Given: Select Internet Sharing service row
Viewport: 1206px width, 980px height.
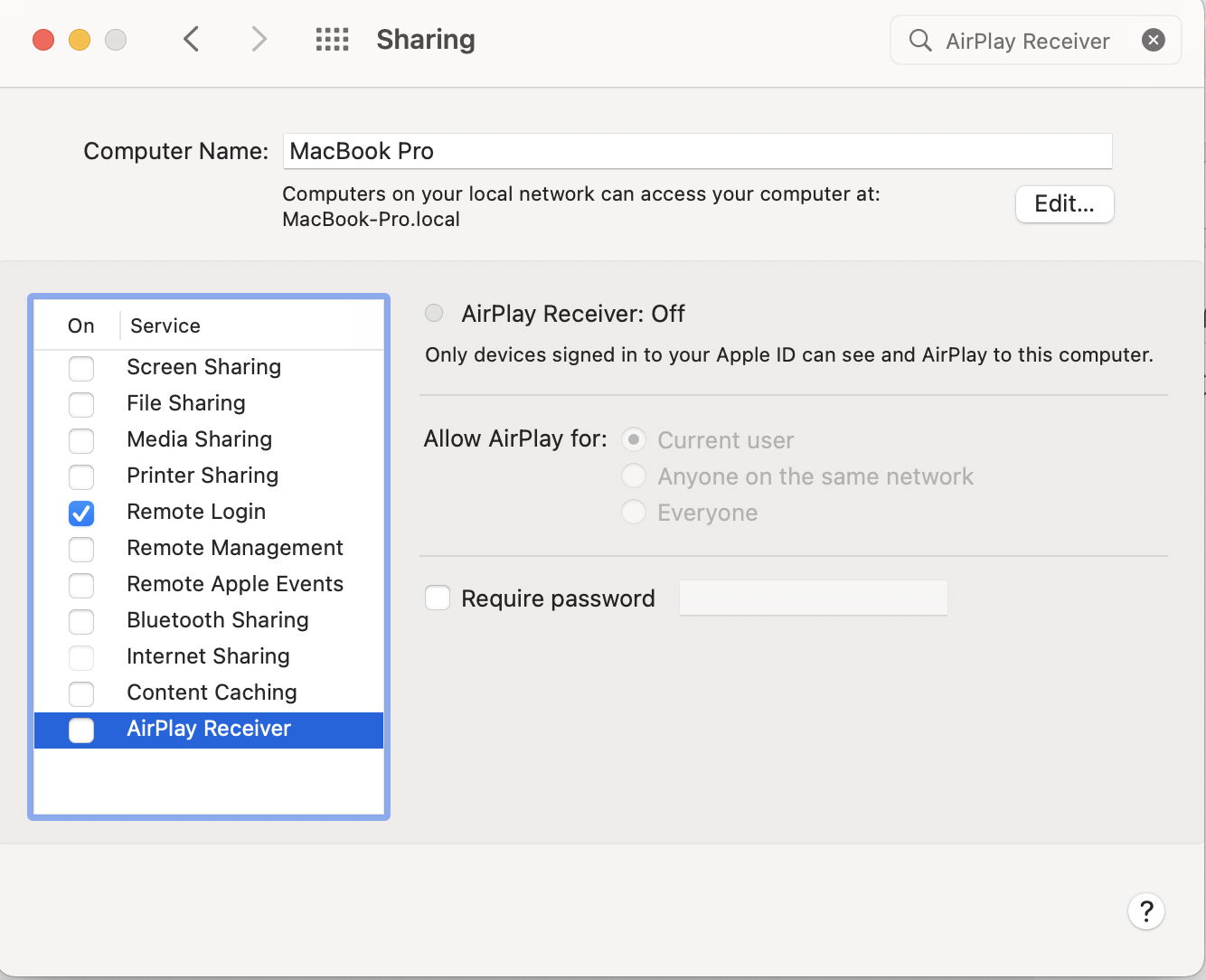Looking at the screenshot, I should (209, 656).
